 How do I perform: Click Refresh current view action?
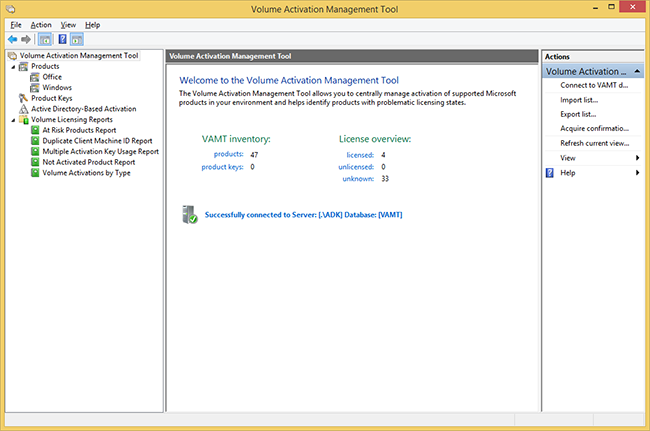coord(594,143)
